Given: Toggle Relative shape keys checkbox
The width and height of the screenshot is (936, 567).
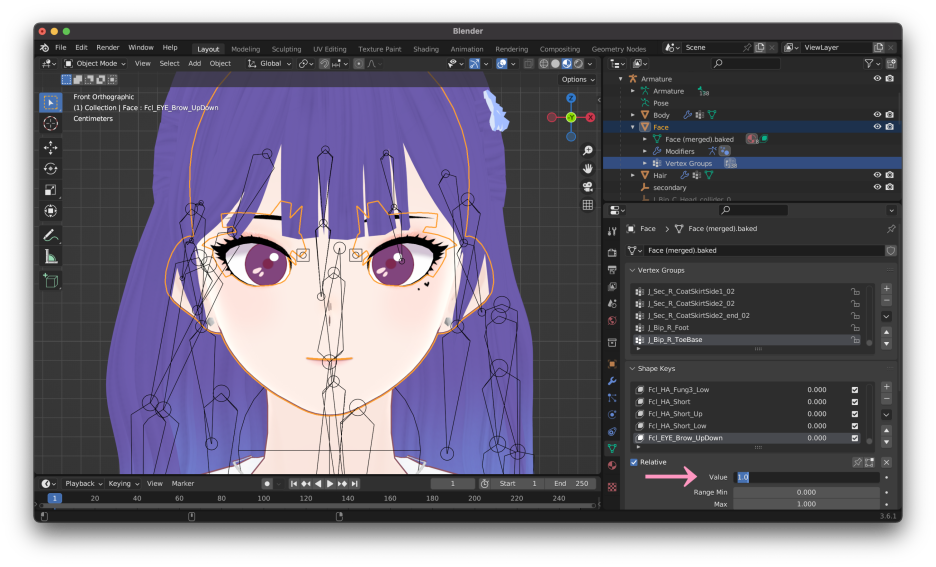Looking at the screenshot, I should click(634, 462).
